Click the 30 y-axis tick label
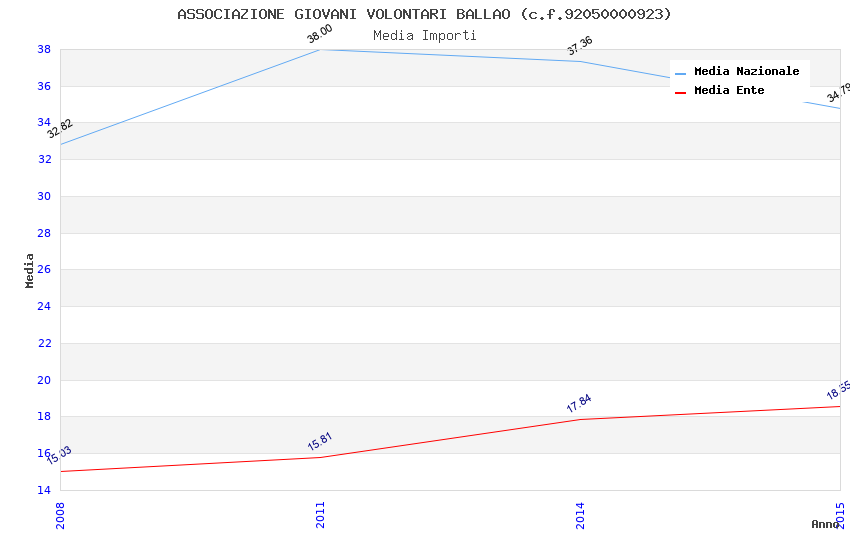Viewport: 850px width, 550px height. 44,196
